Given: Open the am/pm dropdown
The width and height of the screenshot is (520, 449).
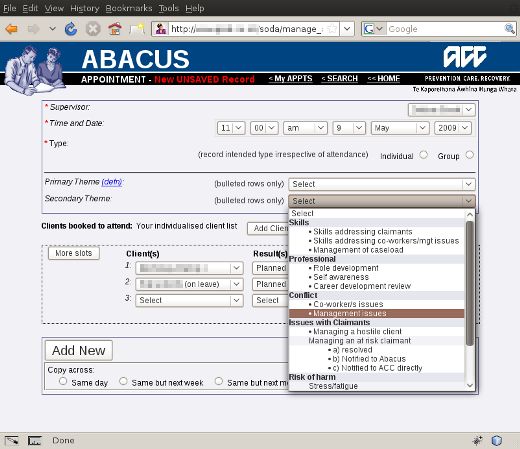Looking at the screenshot, I should point(305,128).
